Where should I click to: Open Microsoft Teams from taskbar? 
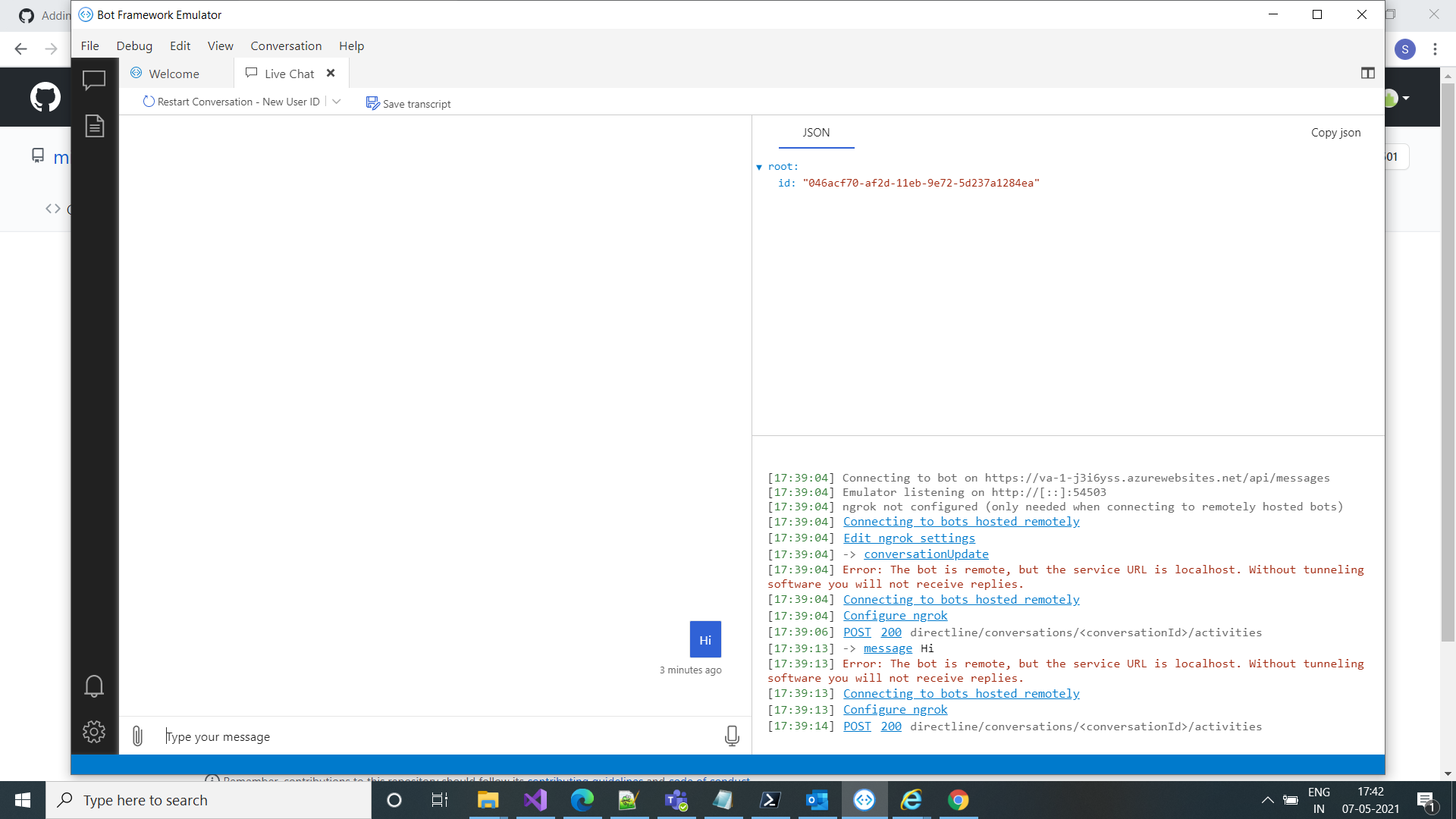pos(676,800)
